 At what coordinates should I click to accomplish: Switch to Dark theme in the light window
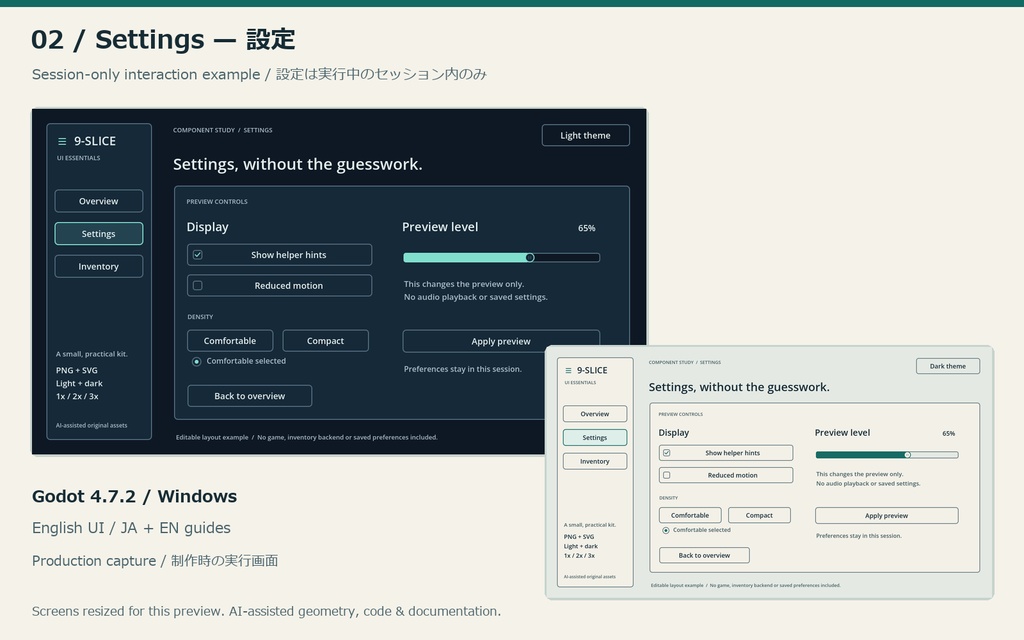click(x=948, y=366)
